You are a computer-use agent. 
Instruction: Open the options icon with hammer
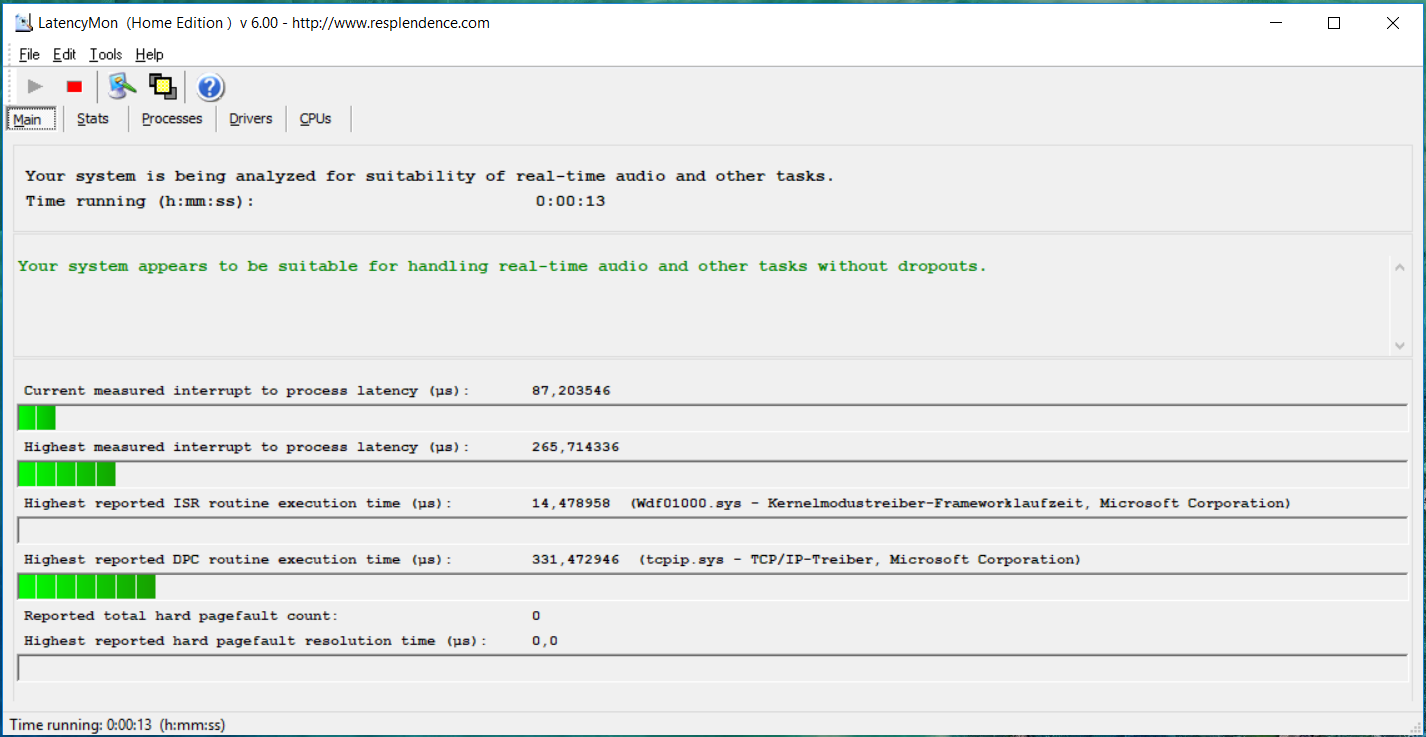coord(122,87)
